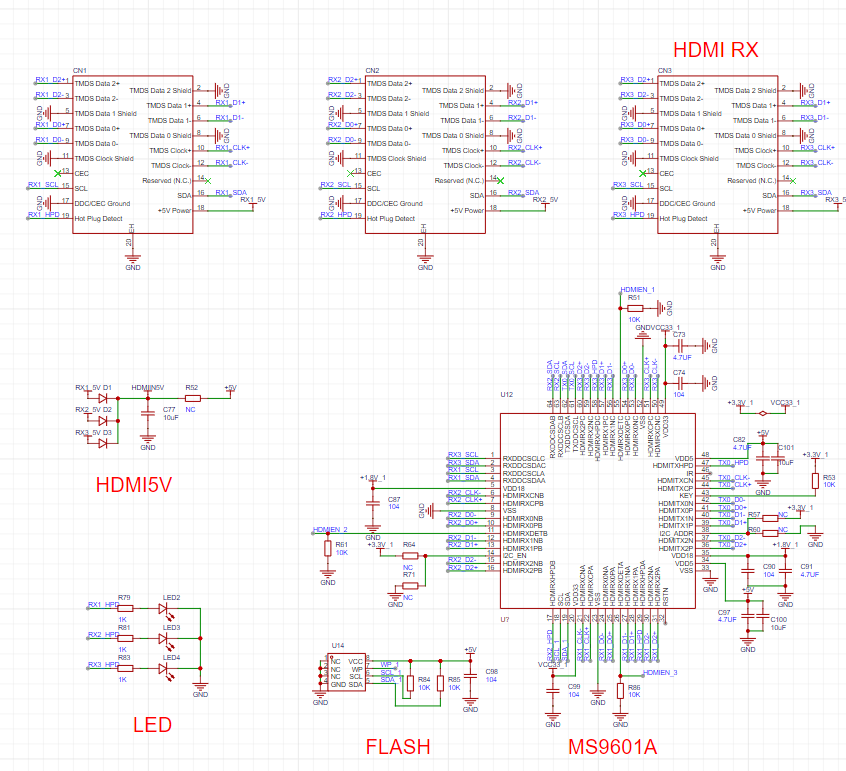
Task: Select the R53 10K resistor below +3.3V_1
Action: 815,481
